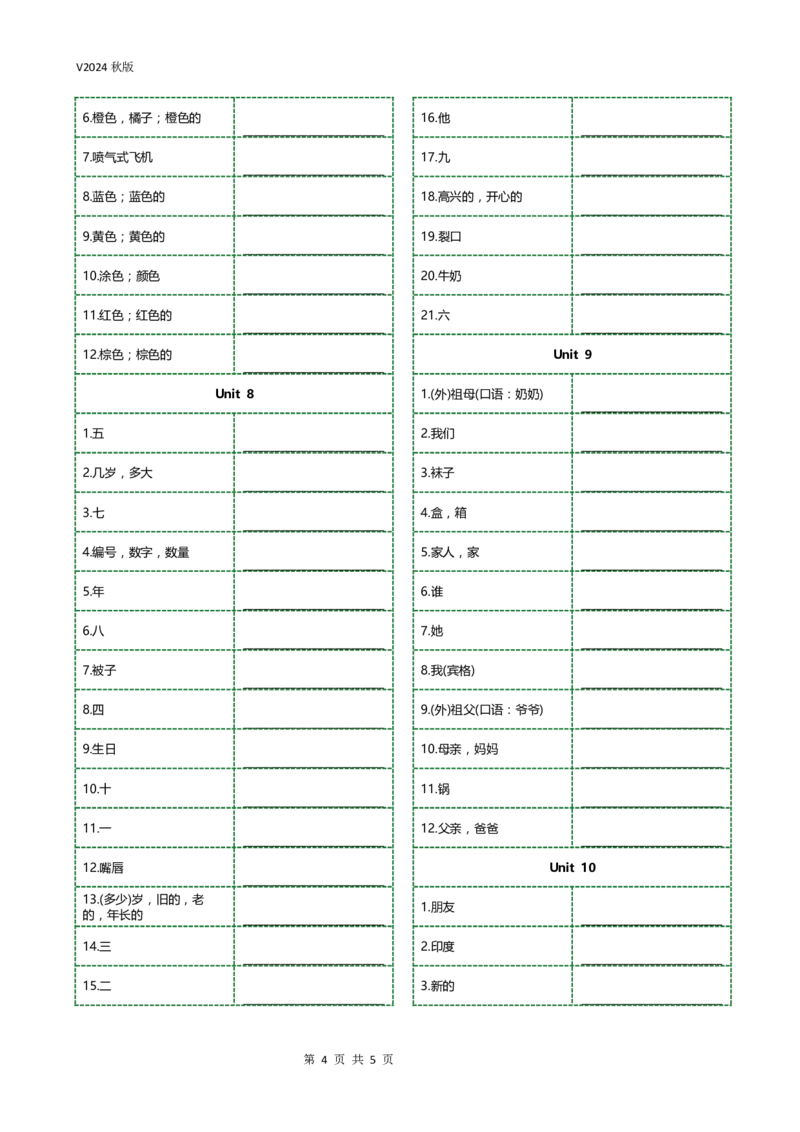Select the top label cell of the left table
Screen dimensions: 800x1132
(155, 117)
